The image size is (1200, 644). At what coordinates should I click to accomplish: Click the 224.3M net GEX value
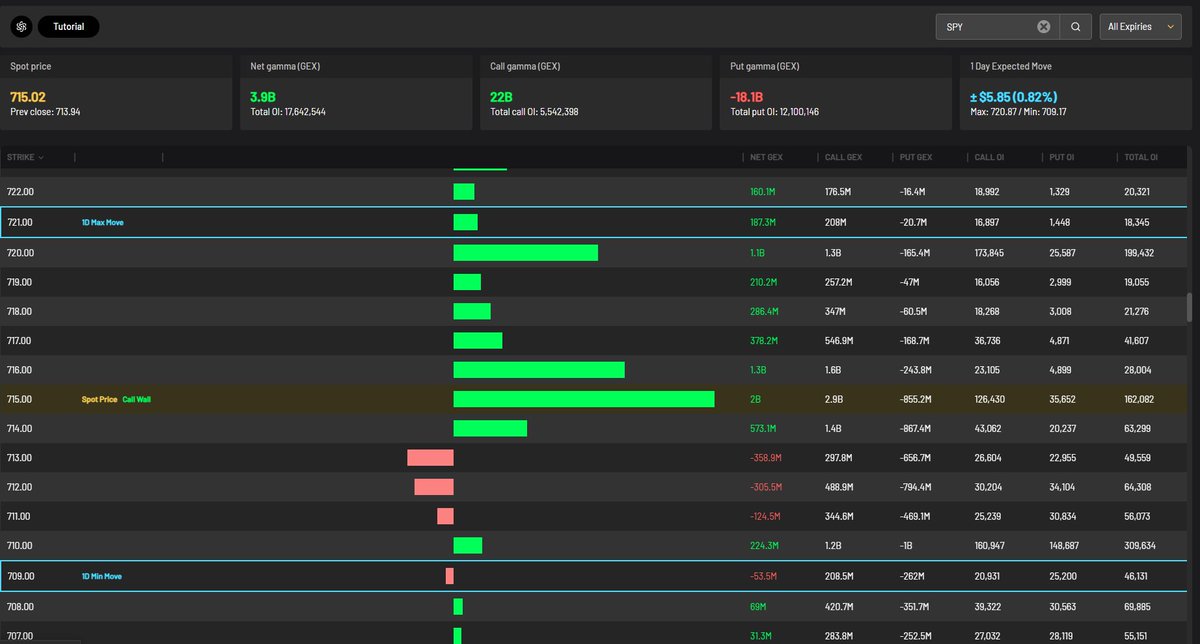[762, 546]
